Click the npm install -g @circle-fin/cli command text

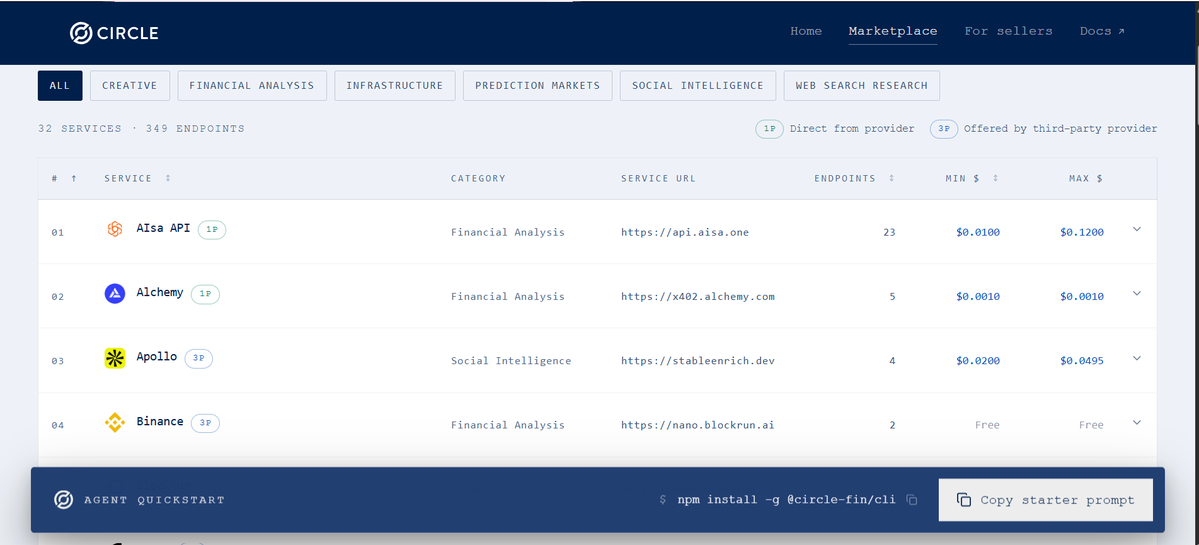(x=786, y=500)
